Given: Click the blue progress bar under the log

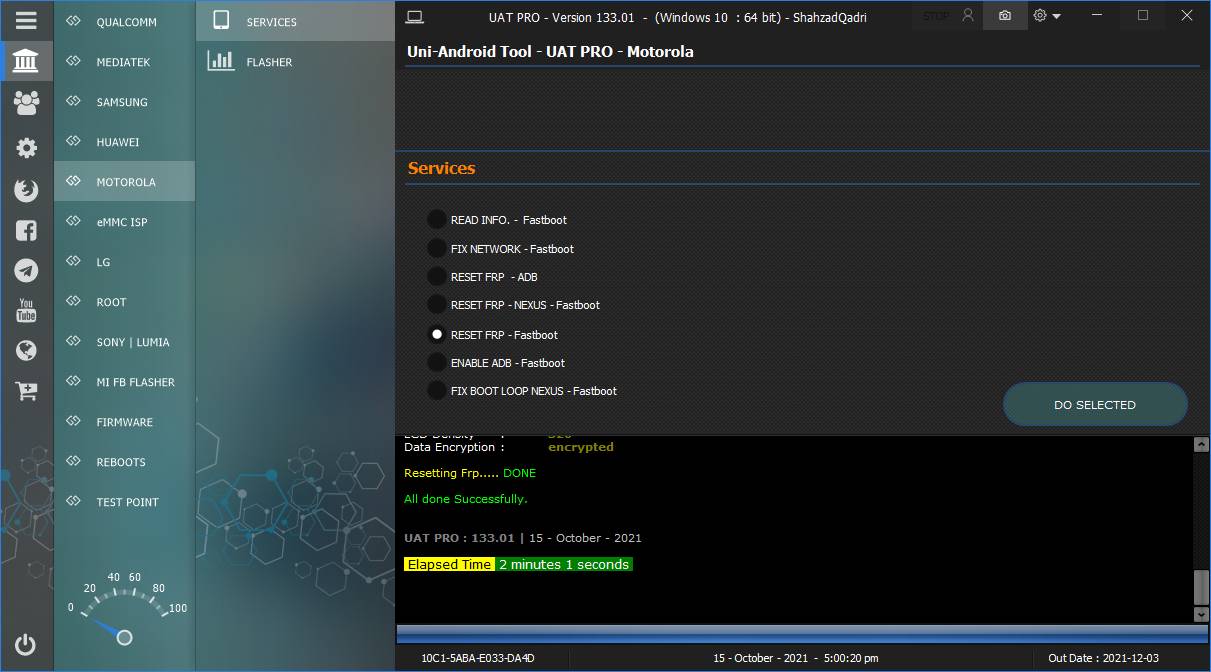Looking at the screenshot, I should coord(802,634).
